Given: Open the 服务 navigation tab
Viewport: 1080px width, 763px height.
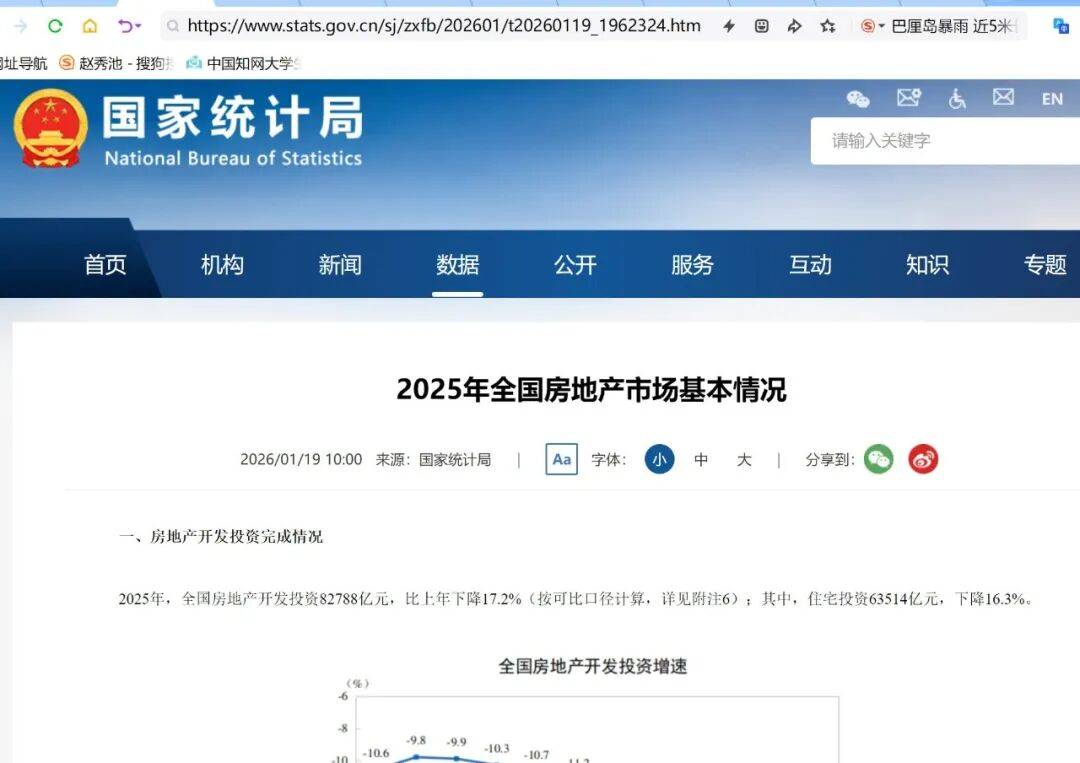Looking at the screenshot, I should (692, 264).
